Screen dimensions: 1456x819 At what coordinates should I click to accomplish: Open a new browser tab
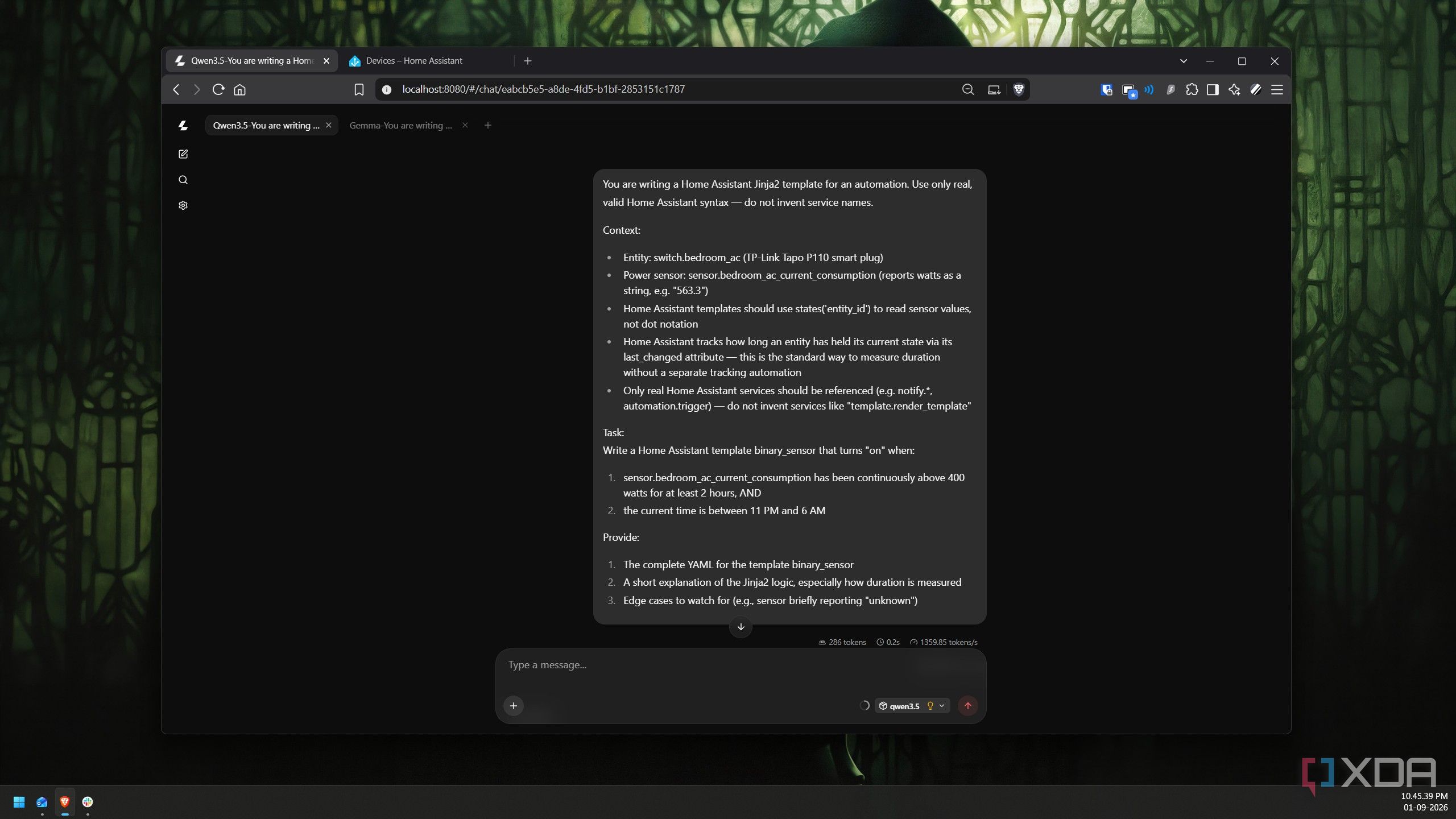tap(528, 61)
